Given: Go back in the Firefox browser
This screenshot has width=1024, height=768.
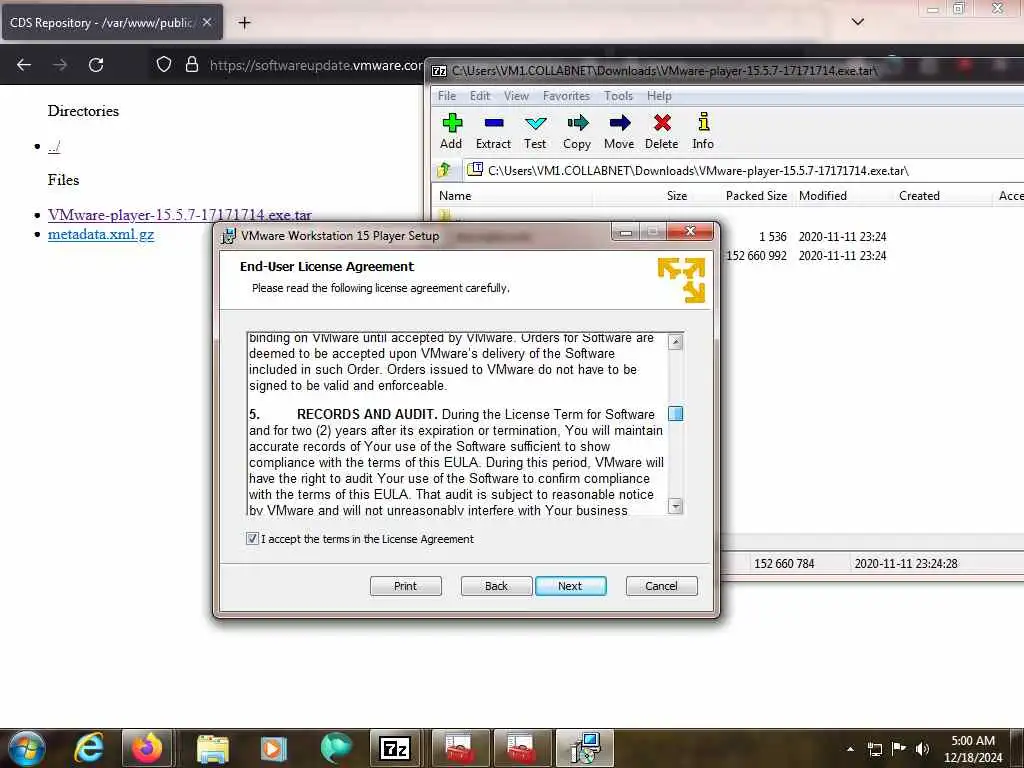Looking at the screenshot, I should (x=24, y=65).
